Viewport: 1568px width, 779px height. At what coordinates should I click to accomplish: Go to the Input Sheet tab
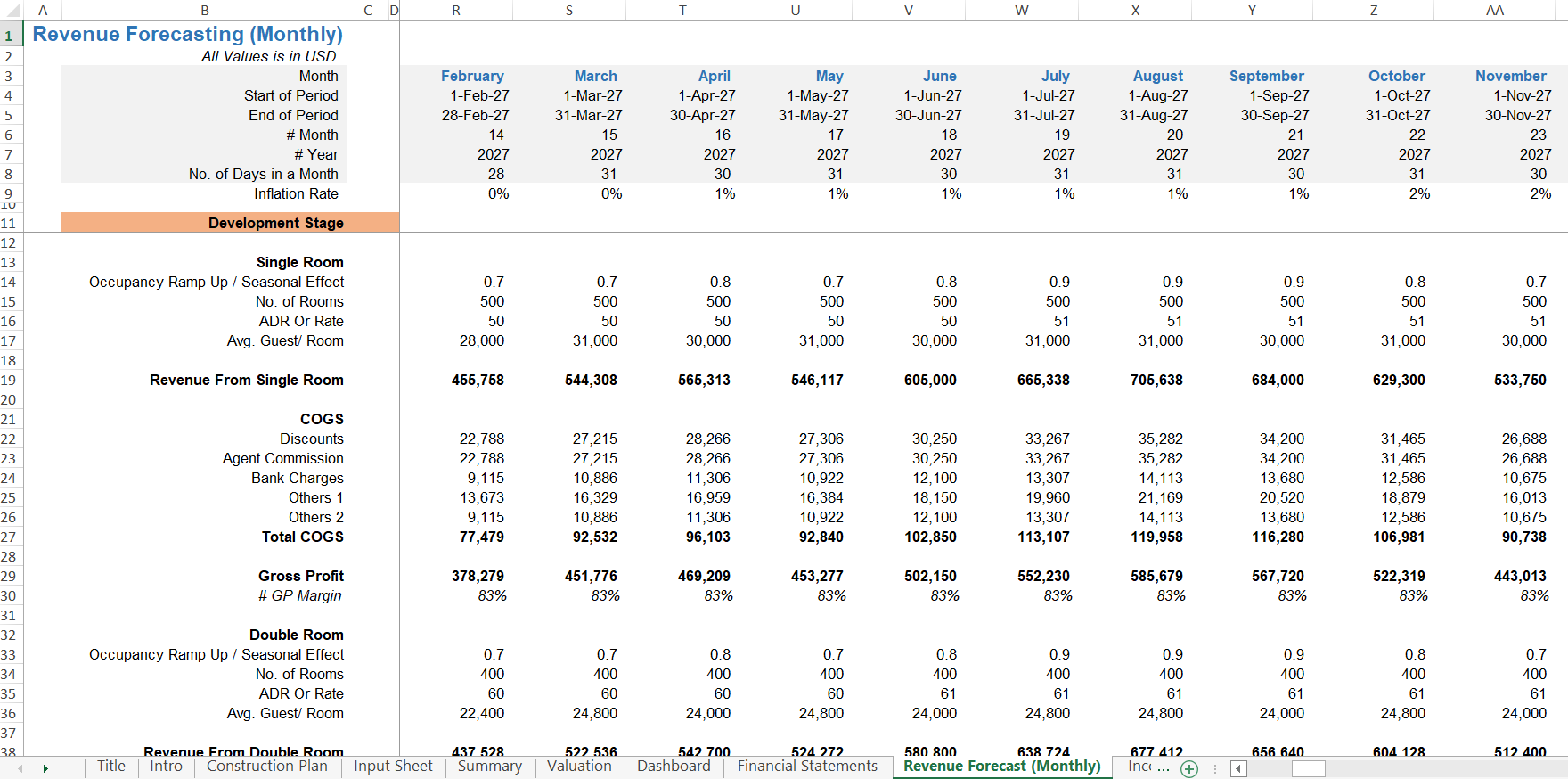point(393,767)
